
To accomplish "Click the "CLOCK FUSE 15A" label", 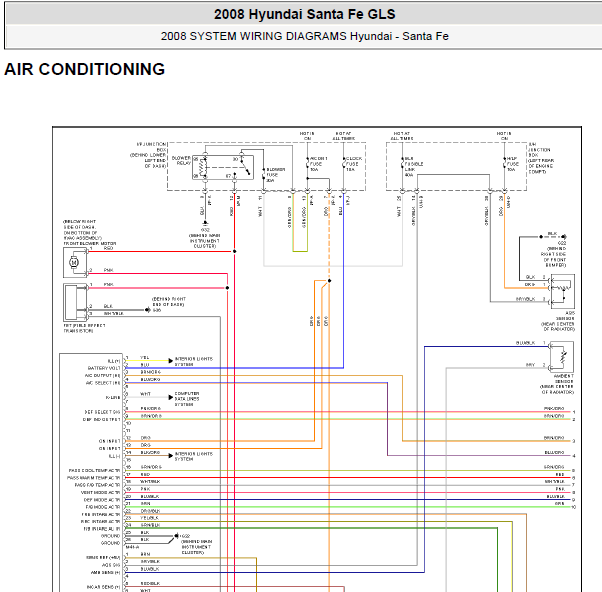I will (x=354, y=164).
